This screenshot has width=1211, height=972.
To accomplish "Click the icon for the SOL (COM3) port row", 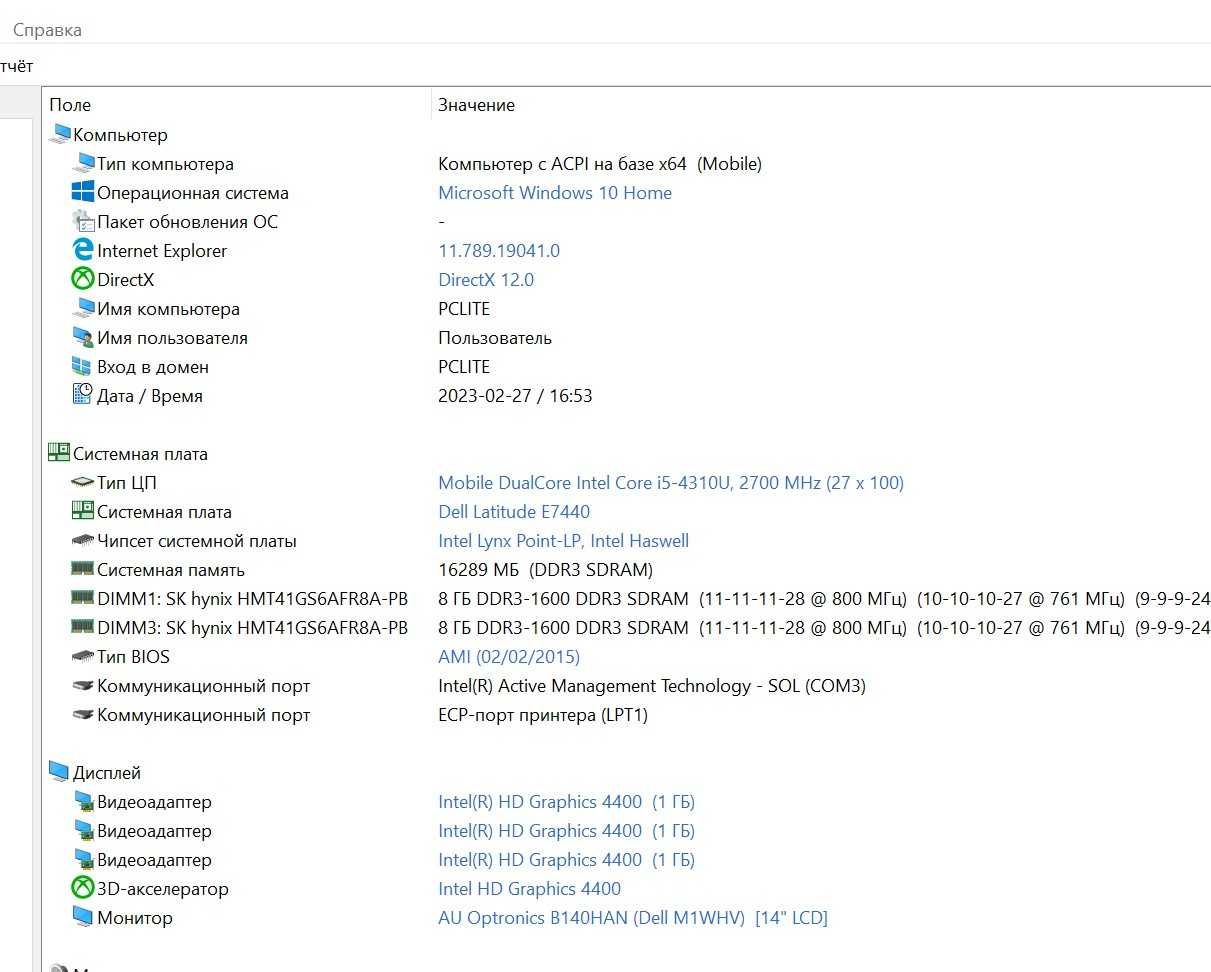I will pyautogui.click(x=83, y=685).
